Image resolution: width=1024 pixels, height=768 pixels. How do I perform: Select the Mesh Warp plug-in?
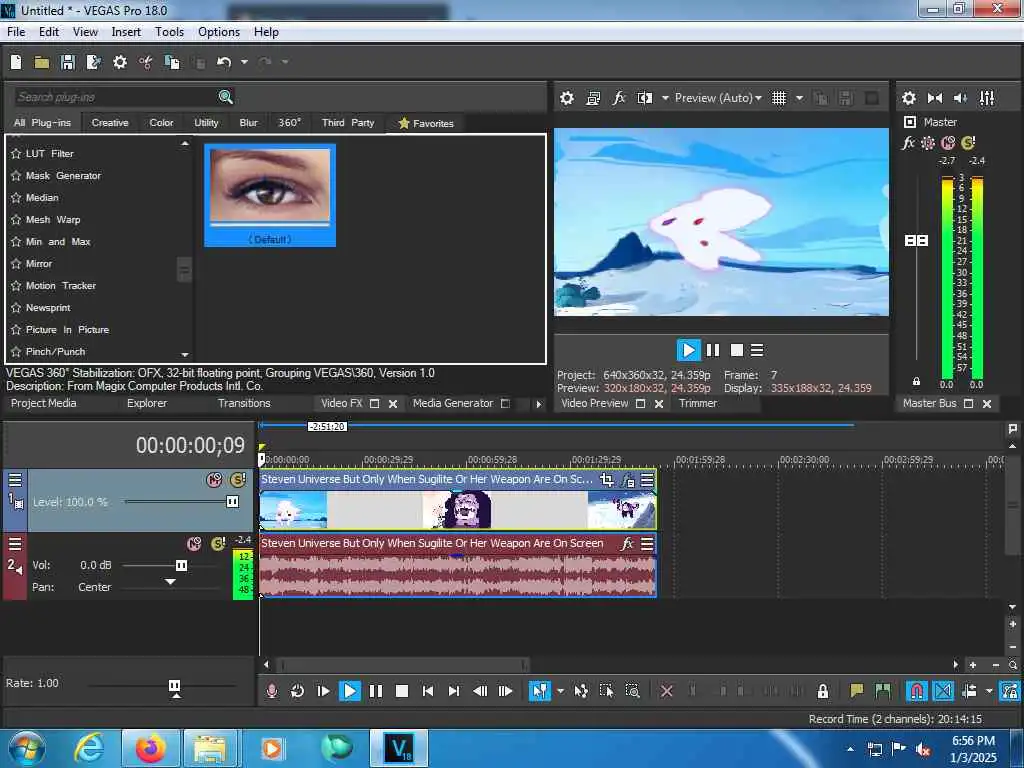click(x=53, y=219)
